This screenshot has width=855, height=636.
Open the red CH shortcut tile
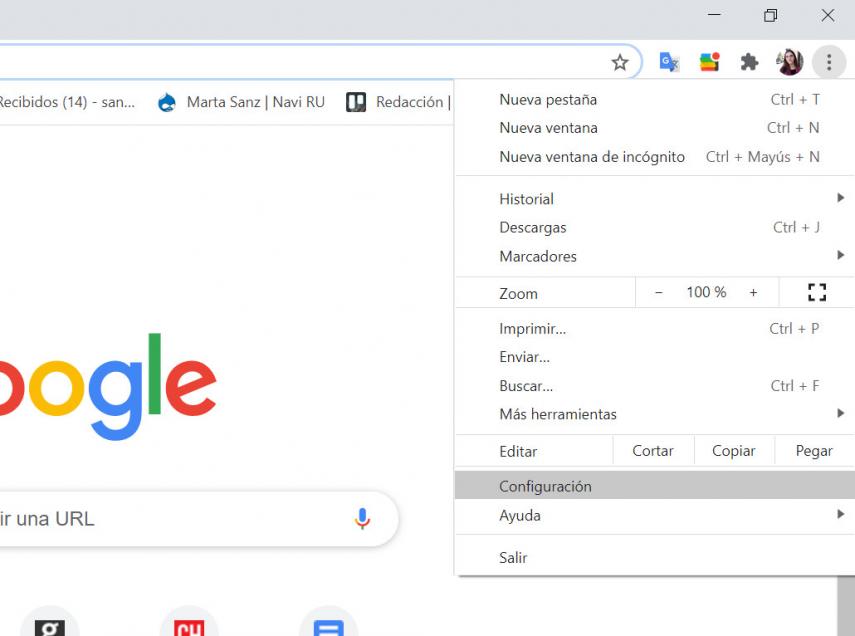coord(189,623)
